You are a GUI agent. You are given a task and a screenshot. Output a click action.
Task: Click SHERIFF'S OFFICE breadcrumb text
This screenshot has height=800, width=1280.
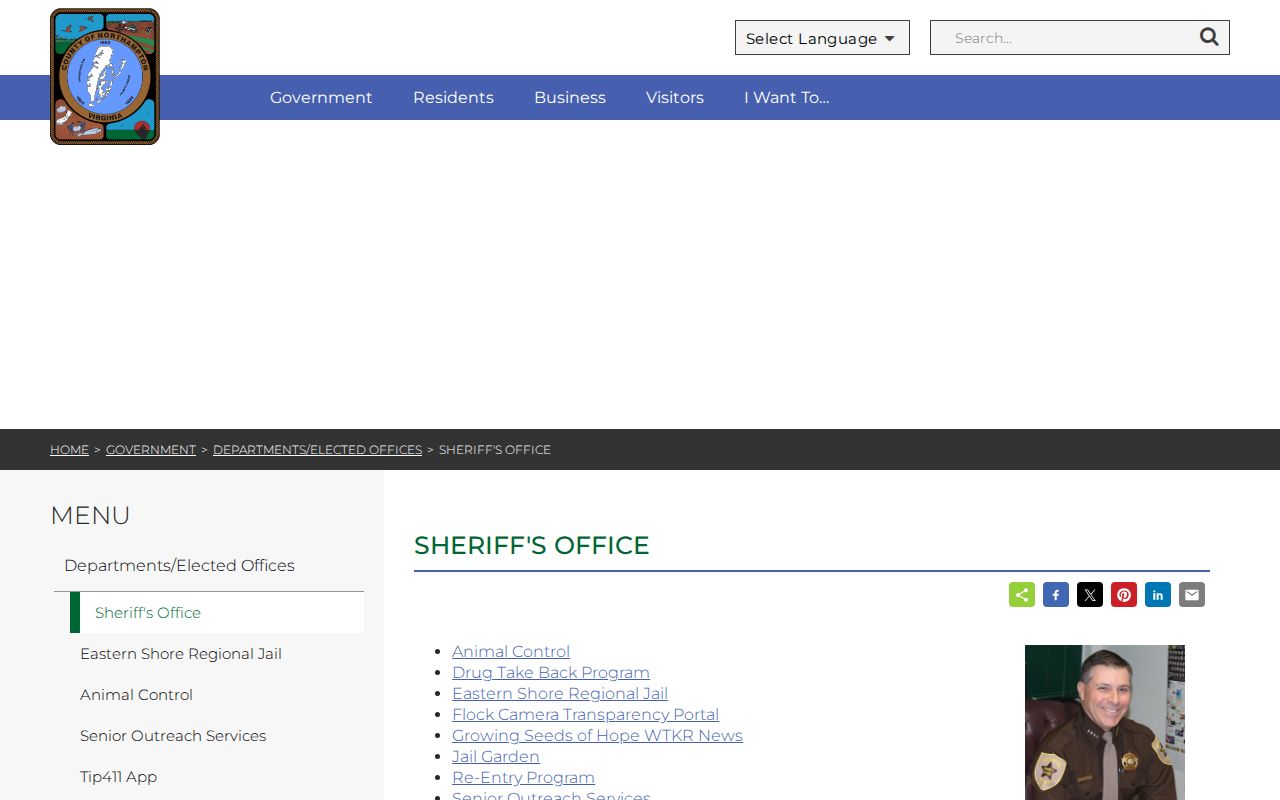click(x=495, y=450)
